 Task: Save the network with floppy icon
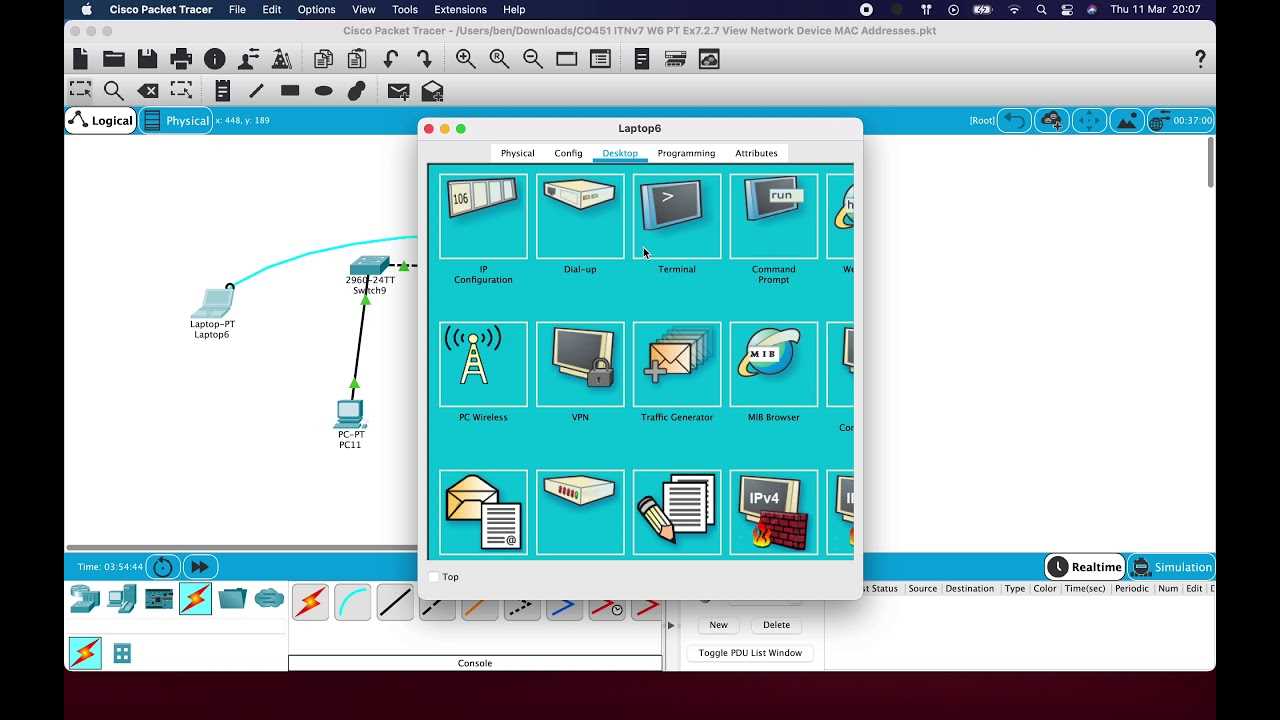[147, 59]
